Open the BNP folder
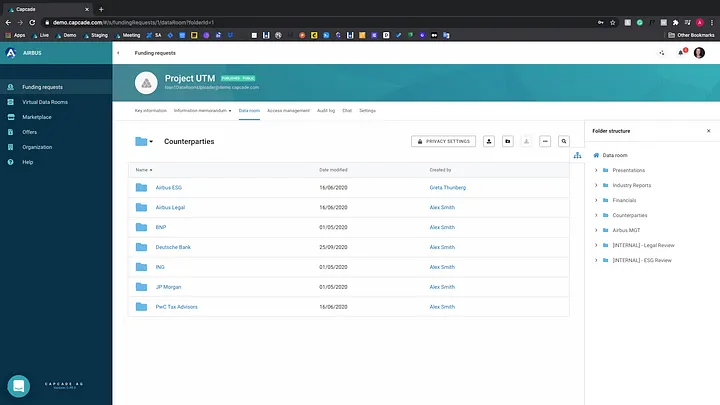The height and width of the screenshot is (405, 720). pyautogui.click(x=161, y=227)
